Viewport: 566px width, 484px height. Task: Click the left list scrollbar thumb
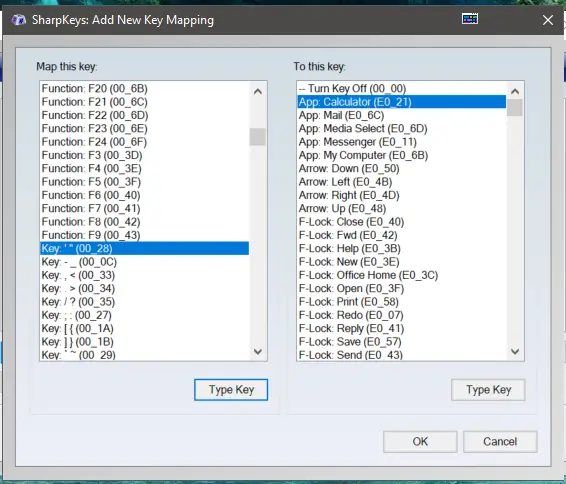click(257, 137)
